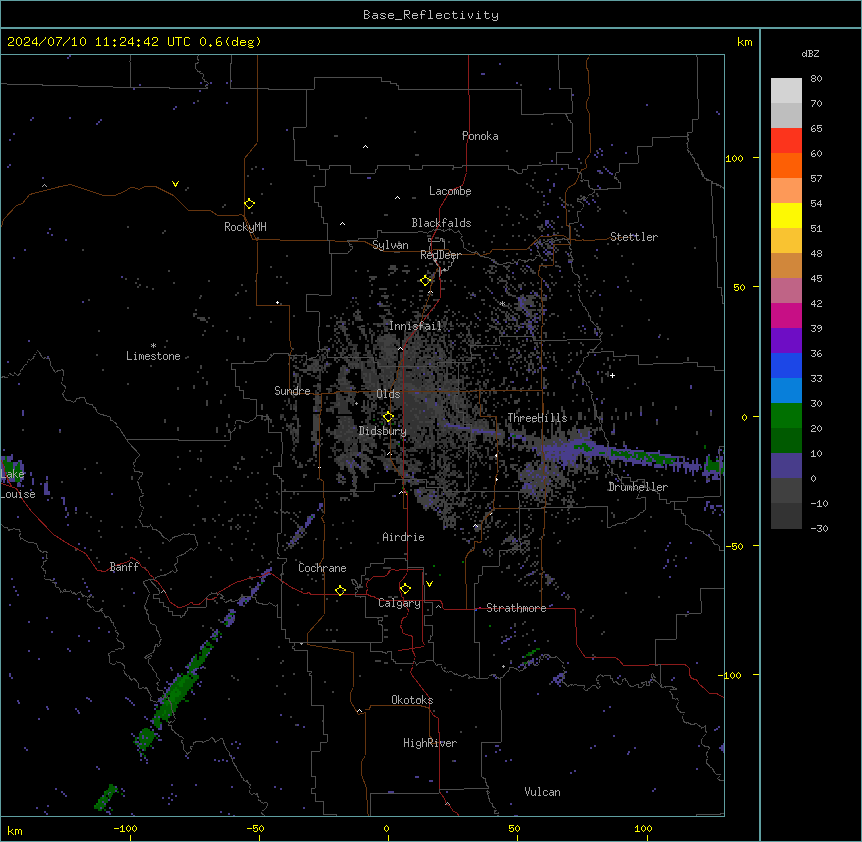Select the blue 33–36 dBZ legend swatch
Screen dimensions: 862x842
(786, 365)
